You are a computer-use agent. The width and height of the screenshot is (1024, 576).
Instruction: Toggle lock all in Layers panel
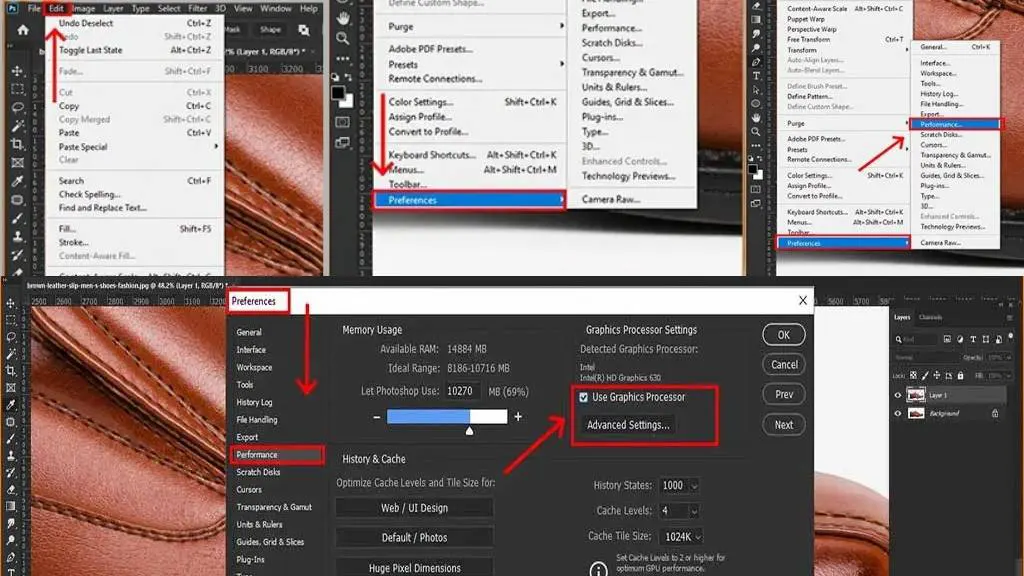click(x=960, y=376)
